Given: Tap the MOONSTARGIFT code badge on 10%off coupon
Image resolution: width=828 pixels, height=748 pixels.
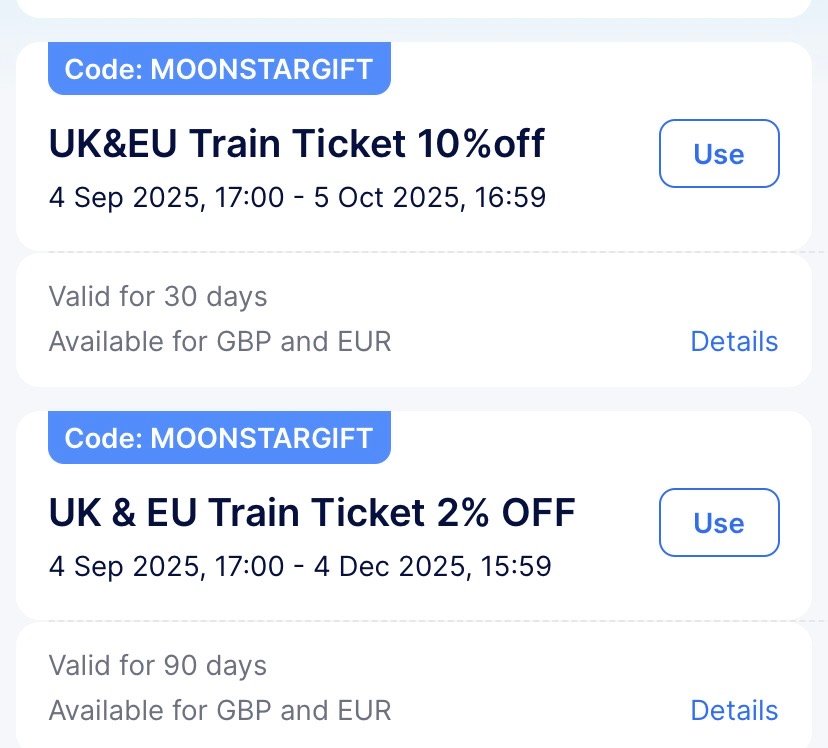Looking at the screenshot, I should 218,69.
